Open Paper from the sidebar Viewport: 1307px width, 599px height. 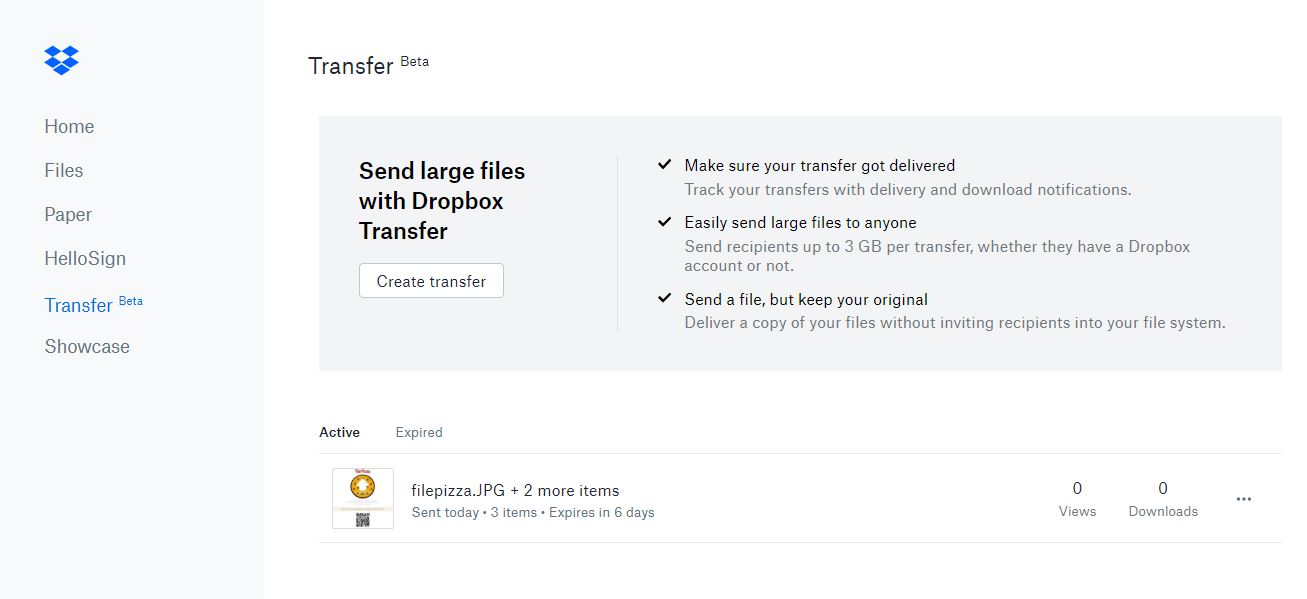[68, 215]
